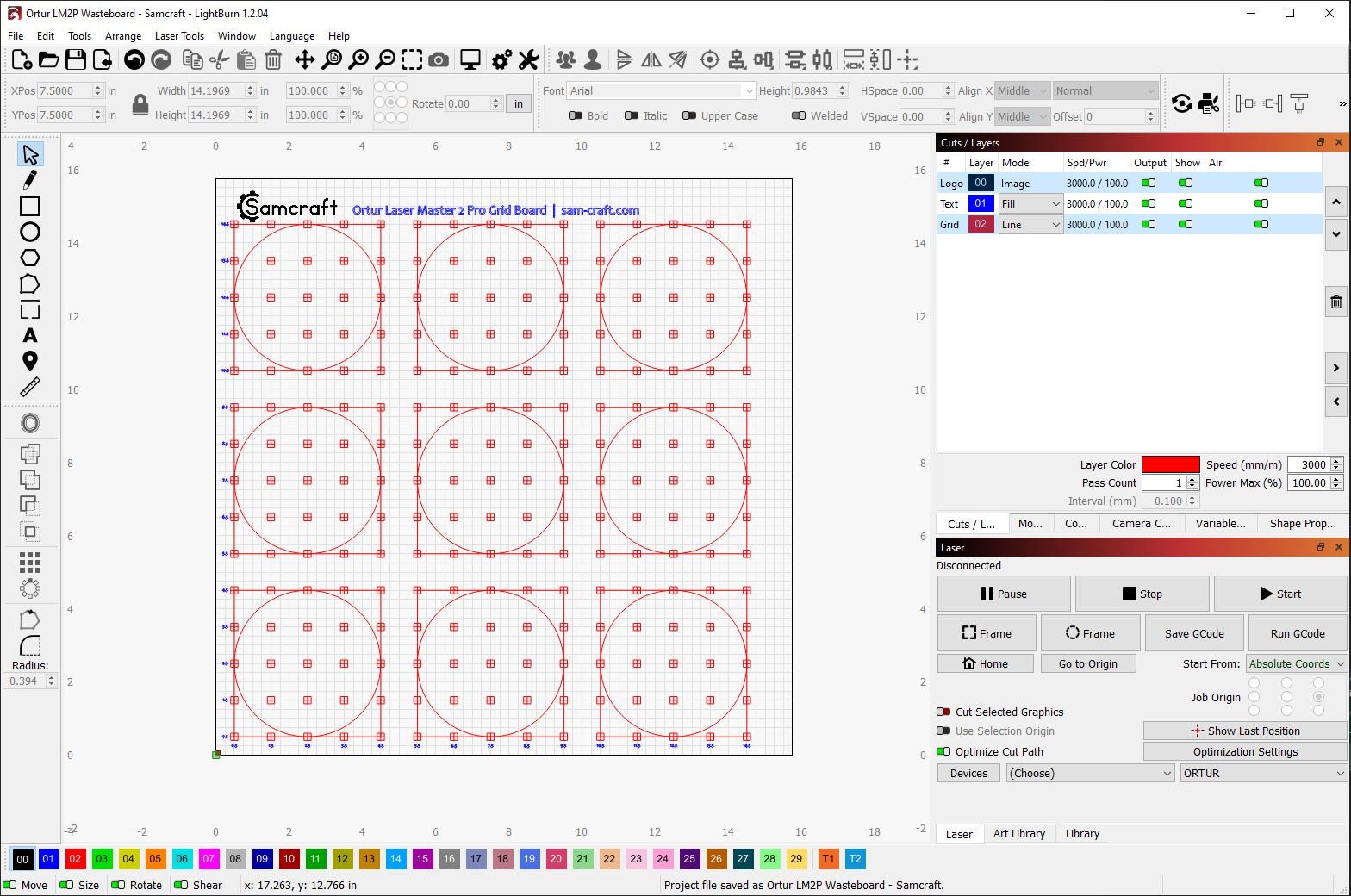Open the Align Y dropdown
The height and width of the screenshot is (896, 1351).
(1022, 116)
